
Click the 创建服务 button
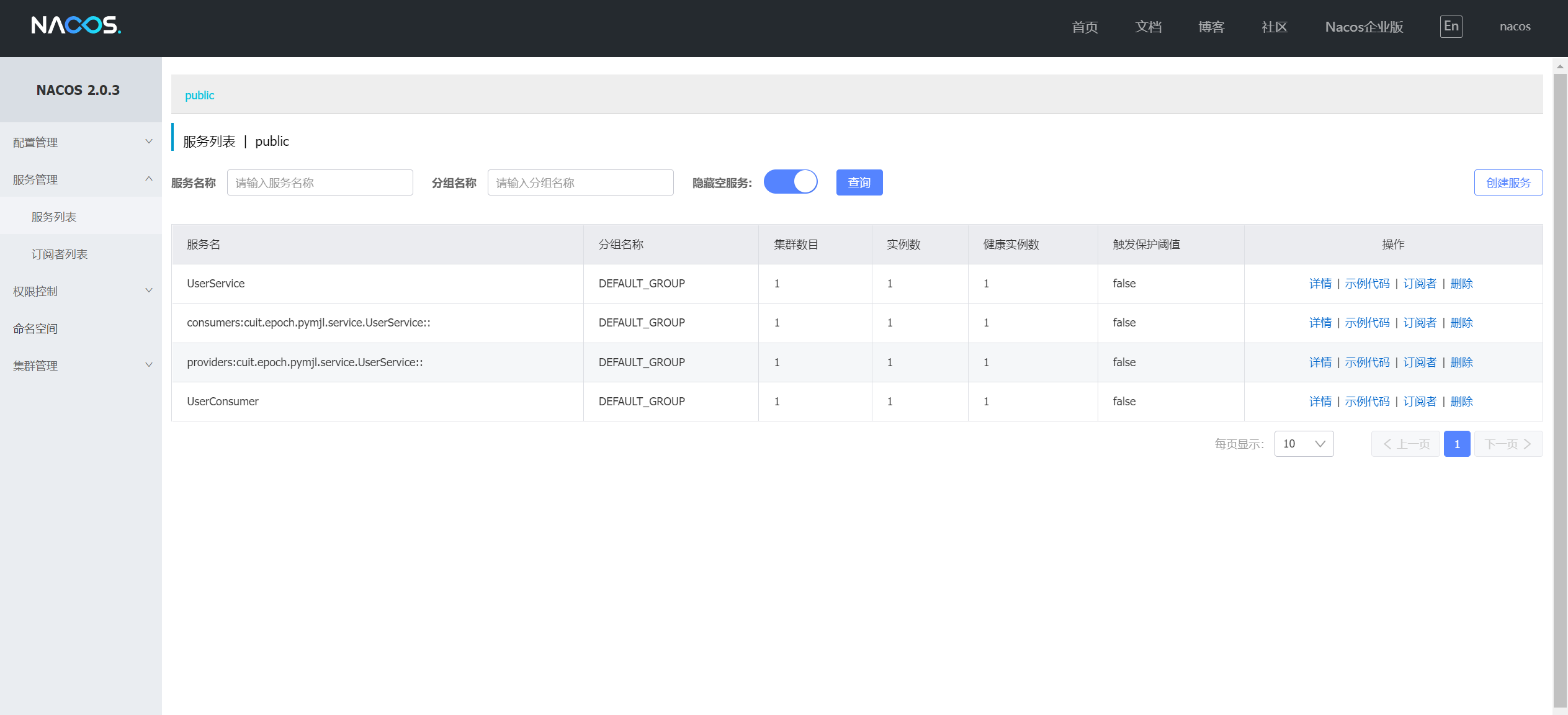click(1508, 182)
